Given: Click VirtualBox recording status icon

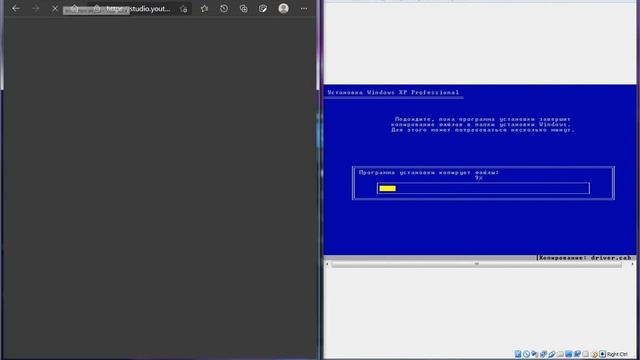Looking at the screenshot, I should coord(577,354).
